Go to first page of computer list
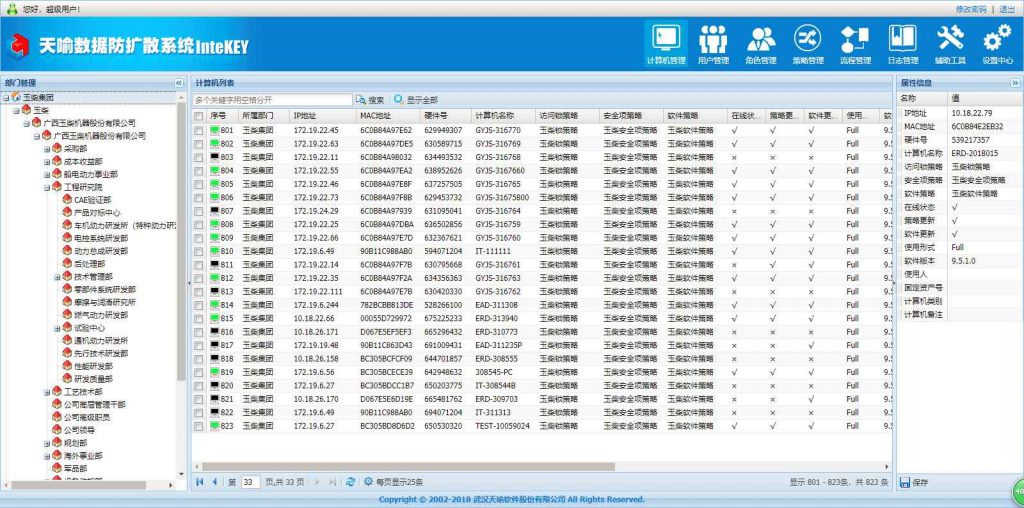This screenshot has width=1024, height=508. [200, 482]
